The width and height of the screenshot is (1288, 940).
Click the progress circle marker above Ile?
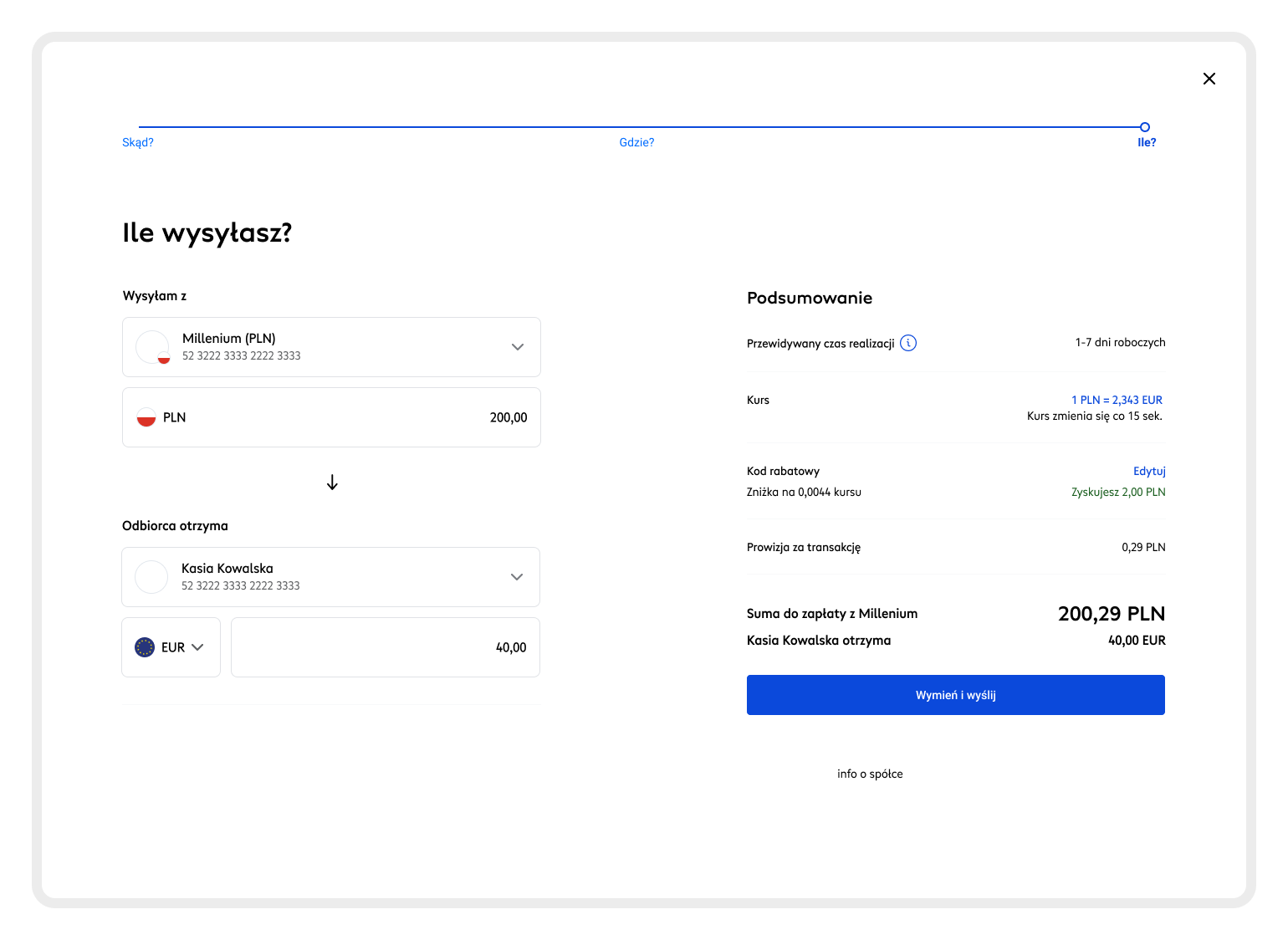pyautogui.click(x=1144, y=127)
